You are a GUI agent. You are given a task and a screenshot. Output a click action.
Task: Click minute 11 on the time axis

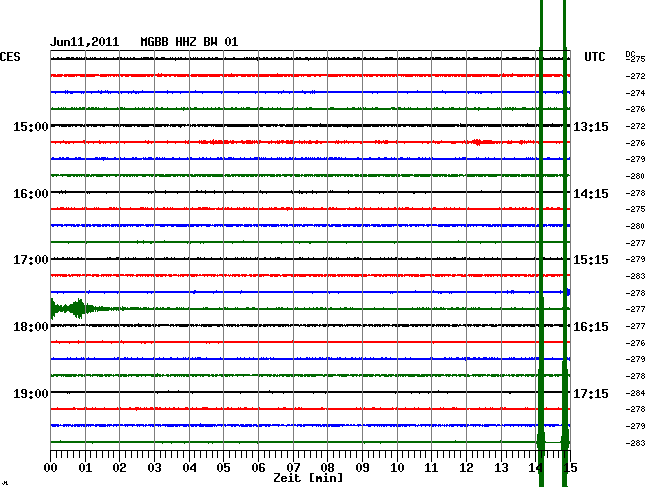click(431, 468)
